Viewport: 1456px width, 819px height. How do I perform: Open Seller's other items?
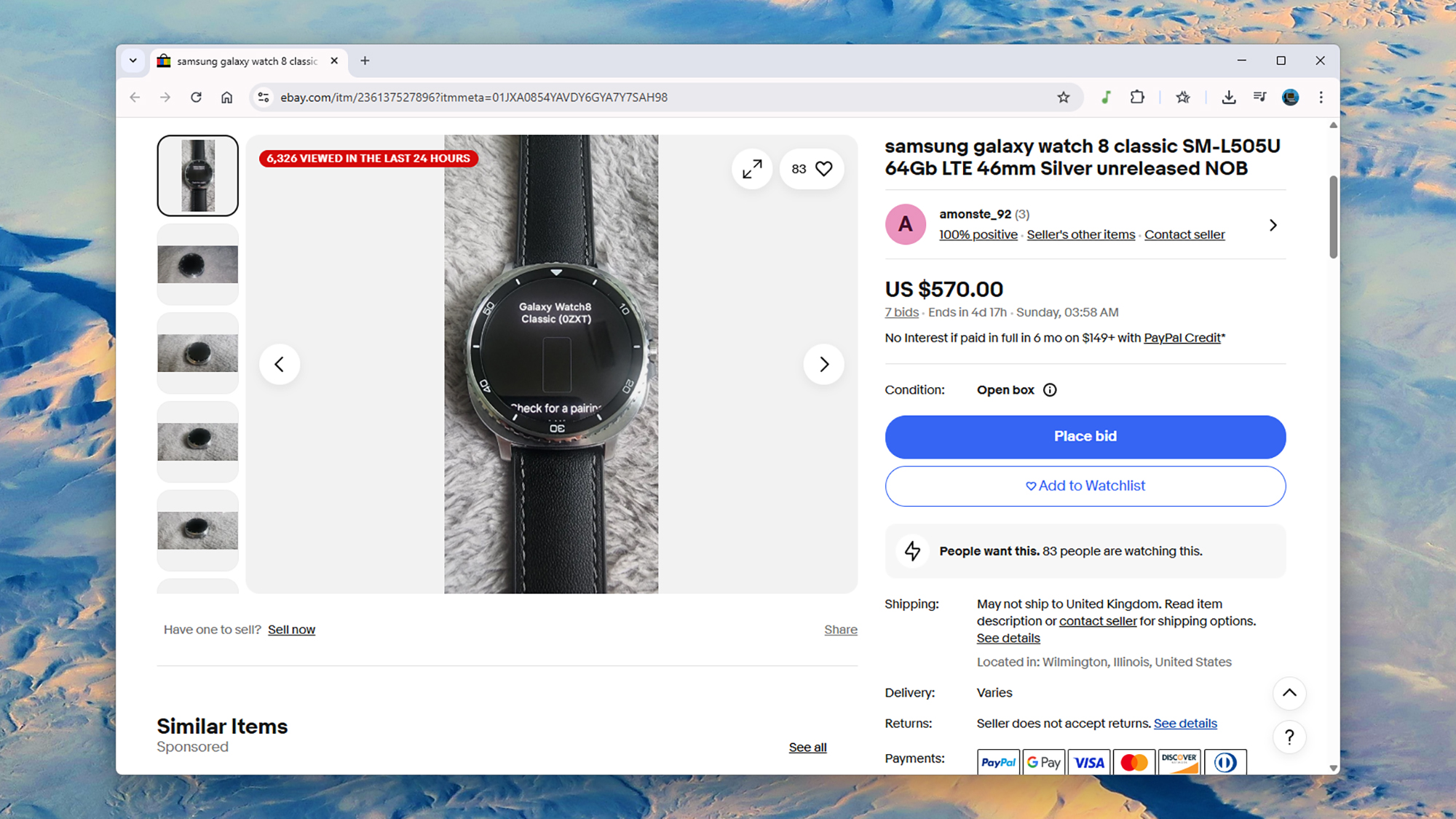(x=1081, y=234)
